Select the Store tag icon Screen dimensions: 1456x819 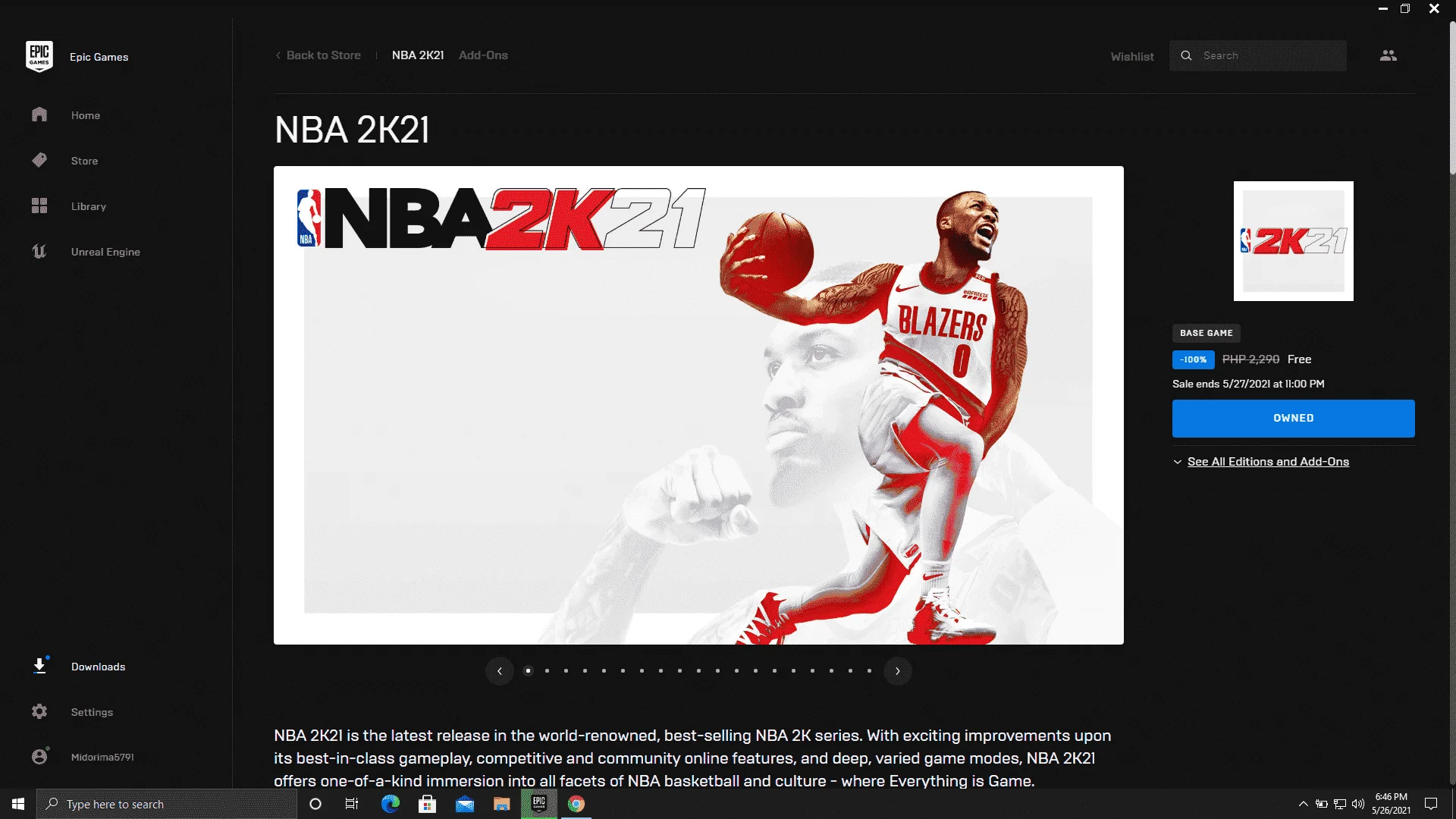[39, 160]
